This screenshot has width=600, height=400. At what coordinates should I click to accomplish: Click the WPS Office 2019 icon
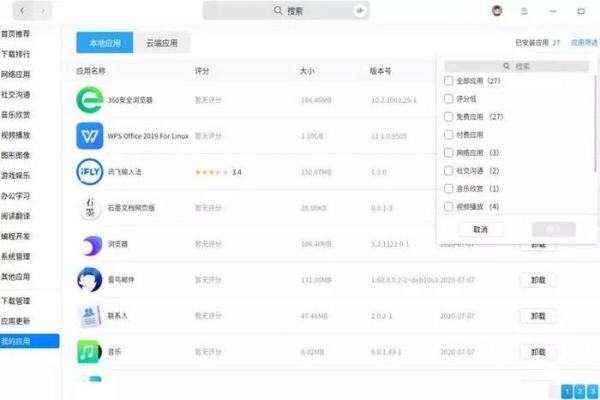91,136
